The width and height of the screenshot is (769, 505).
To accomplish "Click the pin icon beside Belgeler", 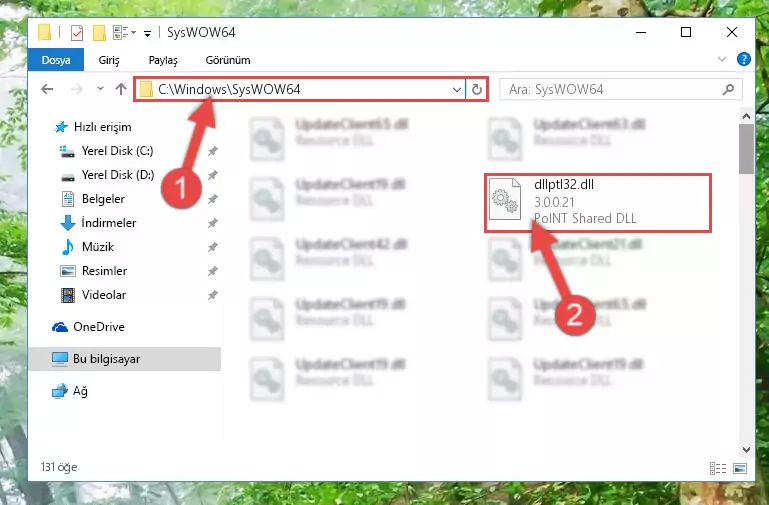I will coord(212,199).
